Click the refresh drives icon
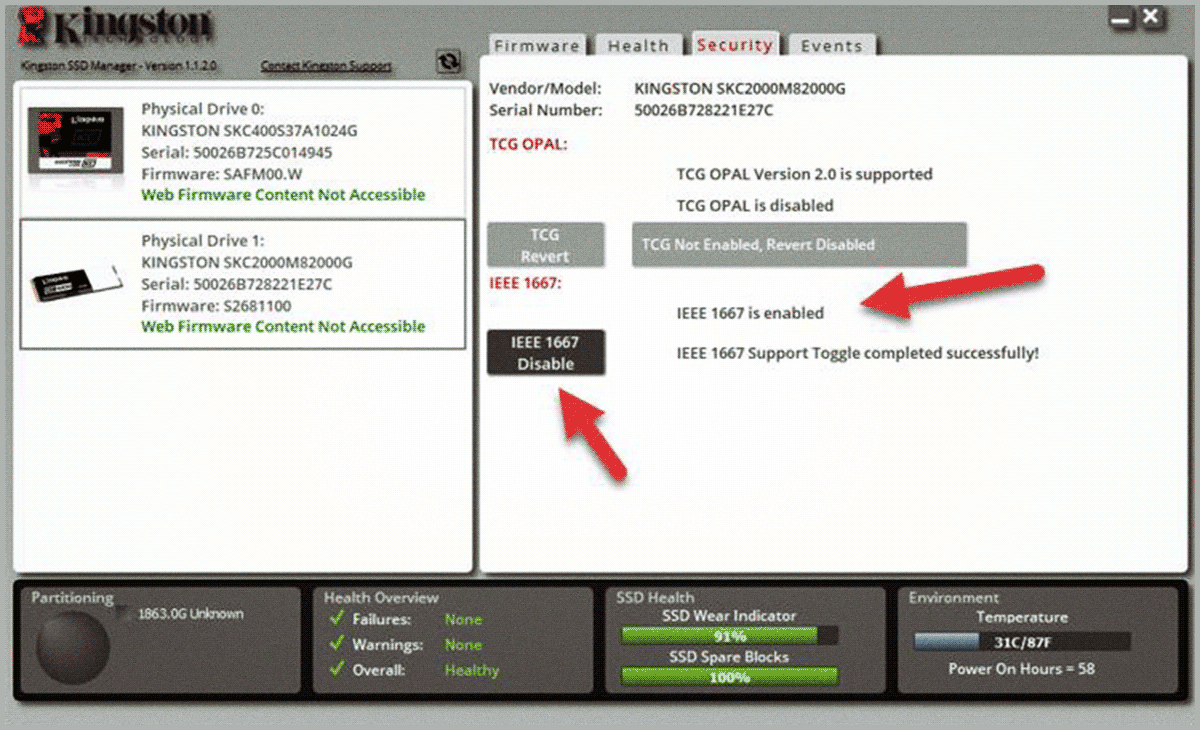This screenshot has height=730, width=1200. (x=449, y=62)
